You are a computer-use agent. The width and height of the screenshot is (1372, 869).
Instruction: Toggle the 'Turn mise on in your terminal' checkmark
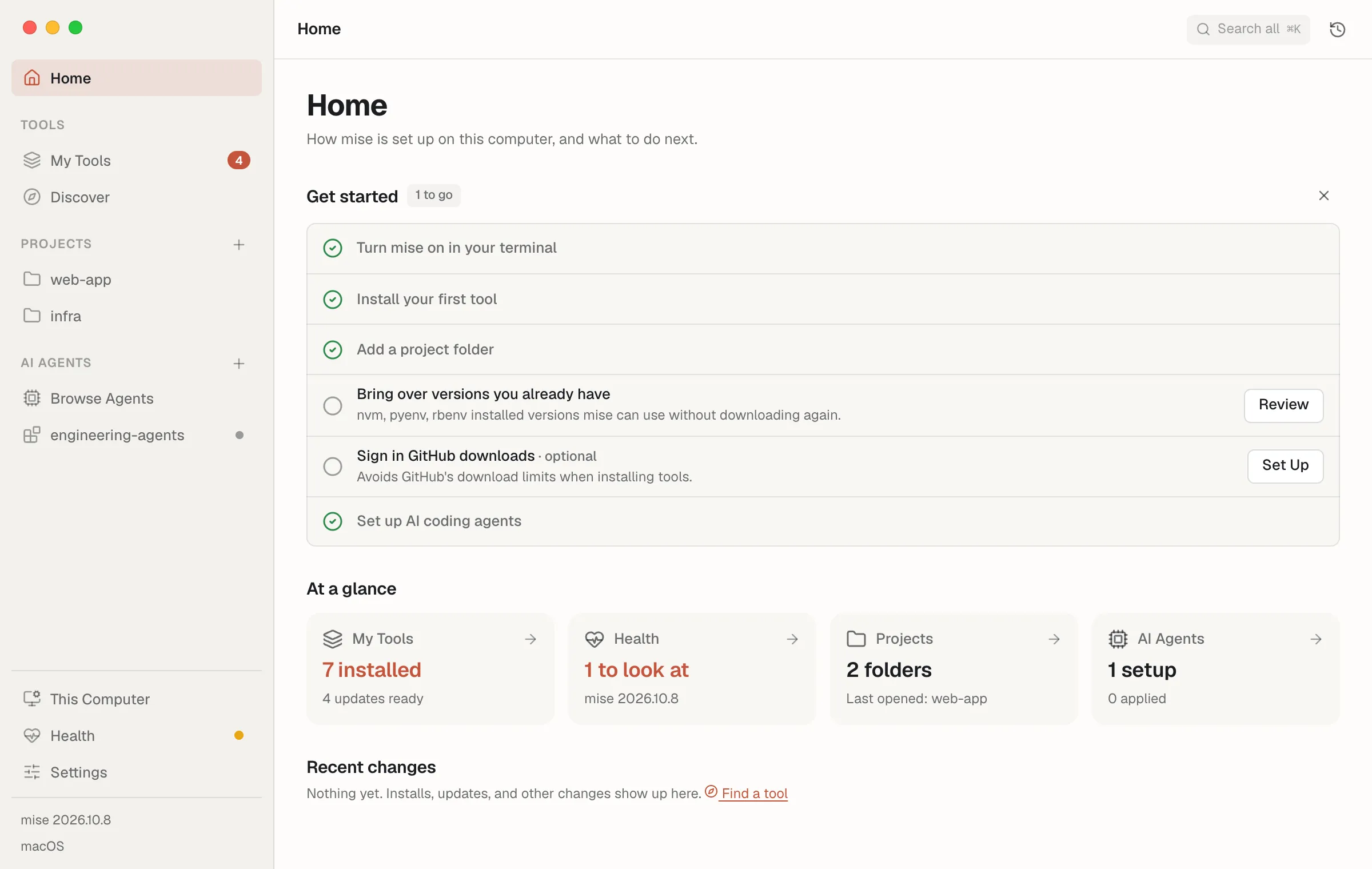[333, 248]
